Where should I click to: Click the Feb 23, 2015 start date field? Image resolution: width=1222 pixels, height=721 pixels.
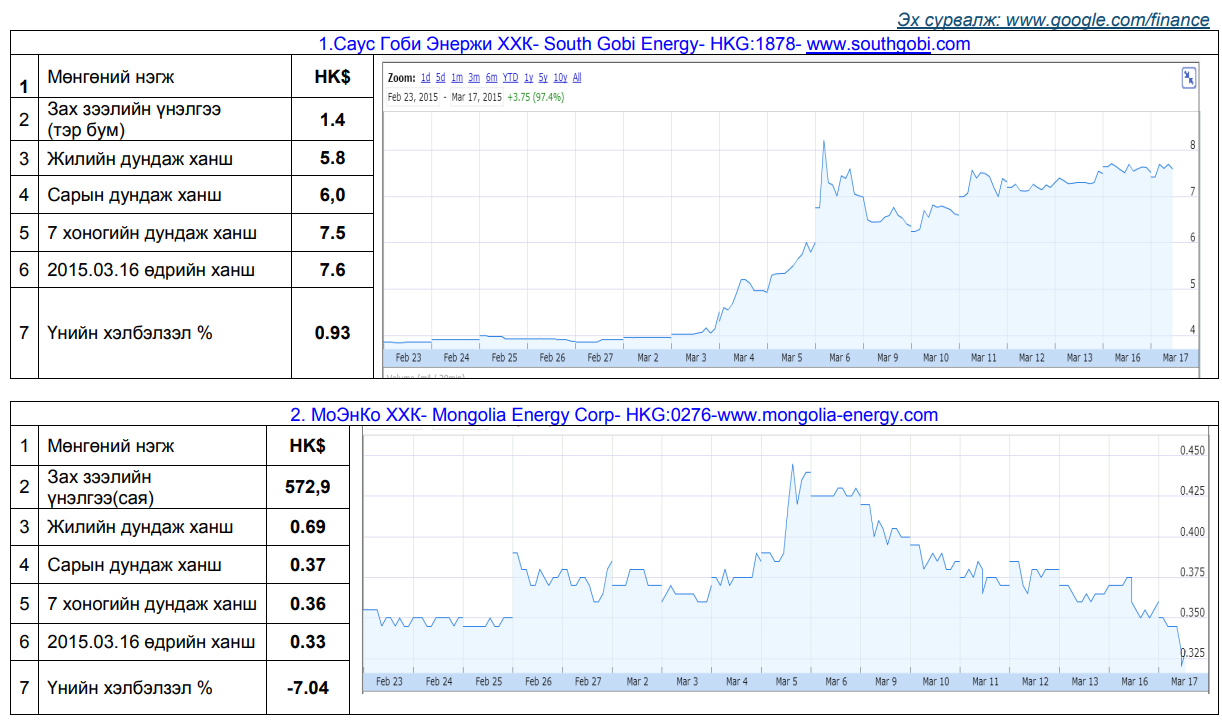pyautogui.click(x=414, y=97)
